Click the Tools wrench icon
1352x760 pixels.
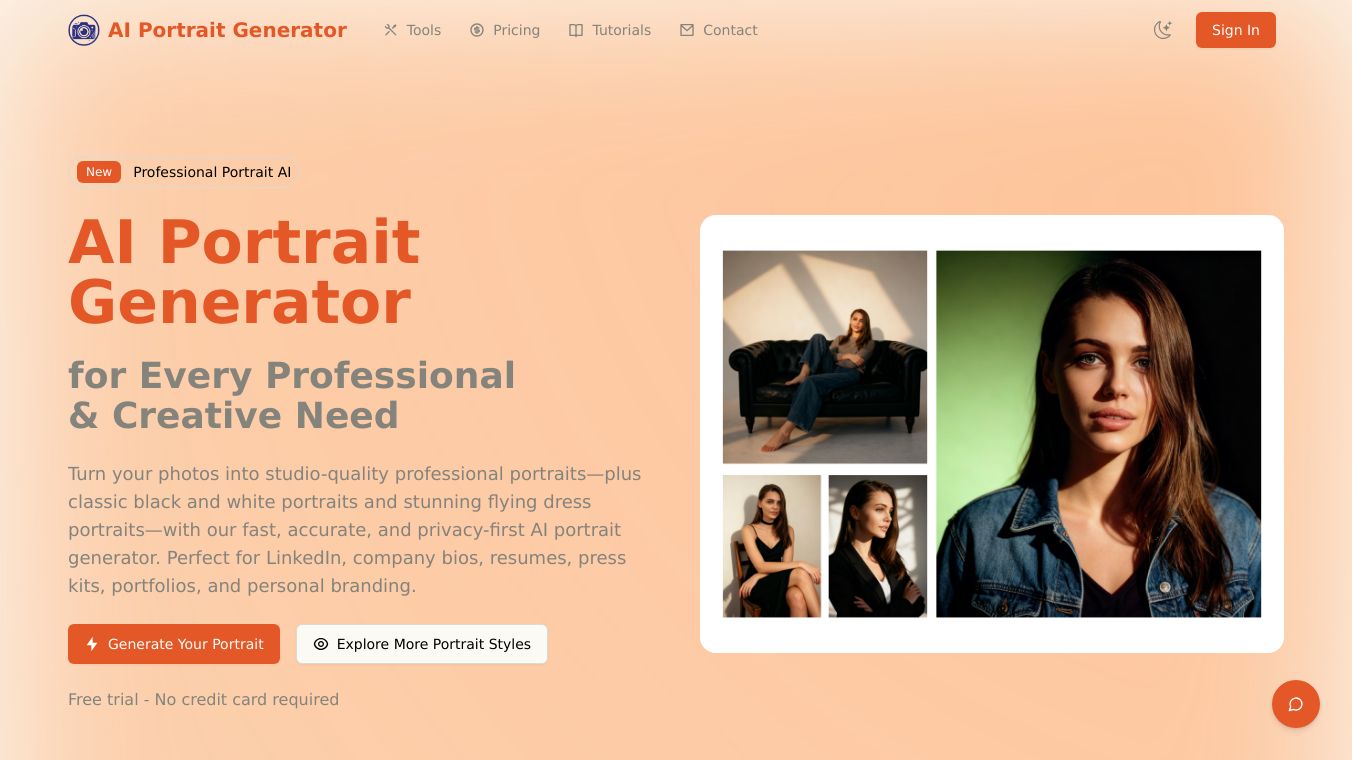391,30
